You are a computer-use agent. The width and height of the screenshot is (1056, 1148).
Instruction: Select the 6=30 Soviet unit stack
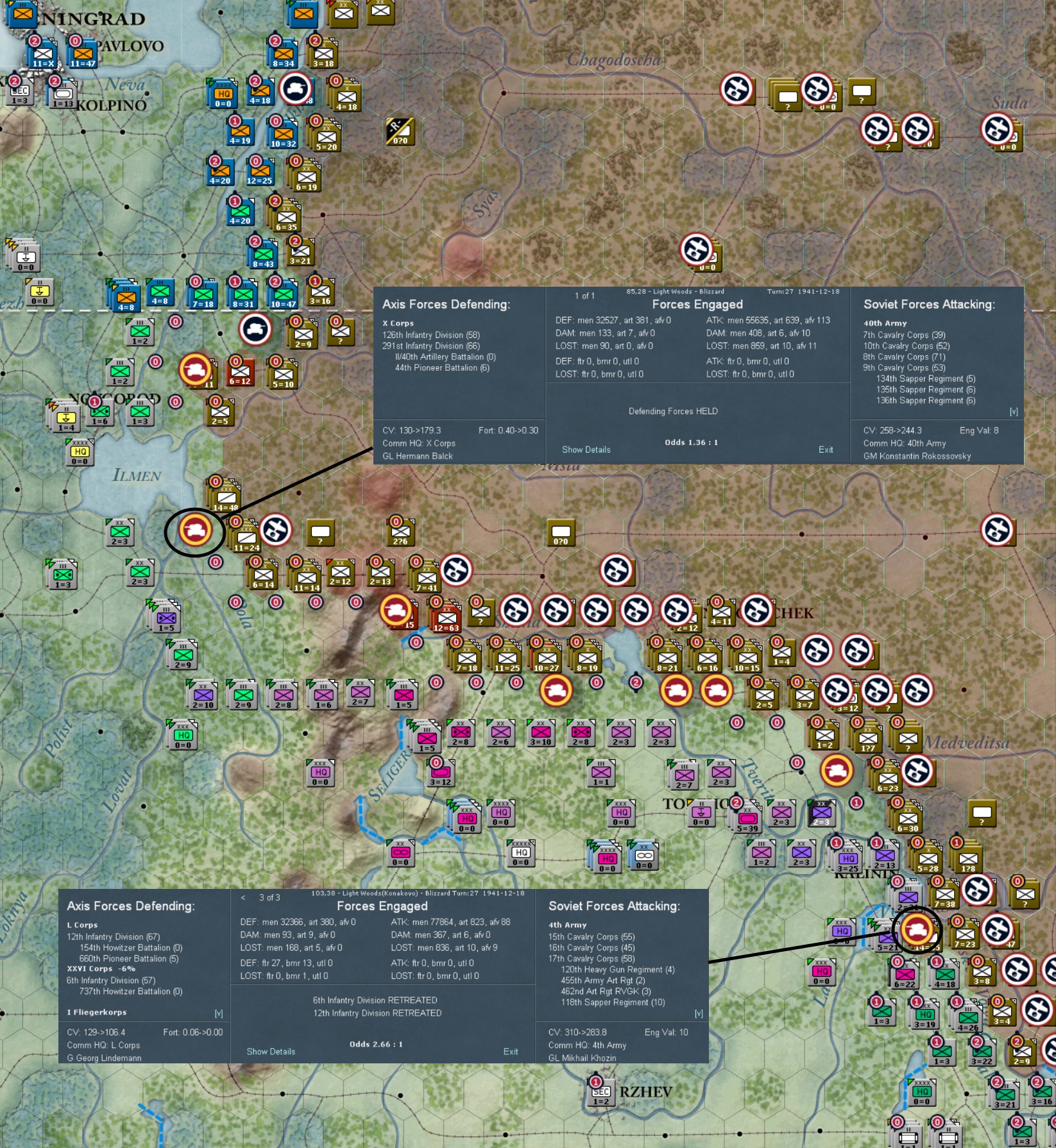click(x=907, y=818)
